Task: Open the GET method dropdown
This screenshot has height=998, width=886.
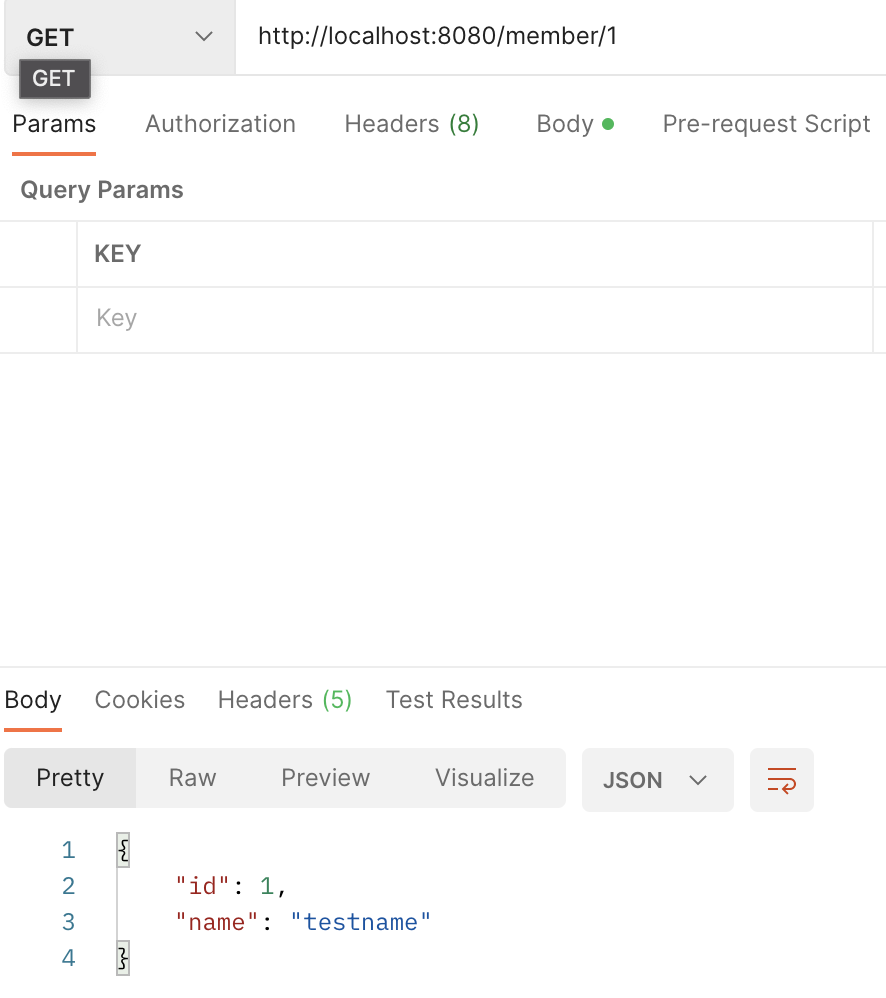Action: [120, 37]
